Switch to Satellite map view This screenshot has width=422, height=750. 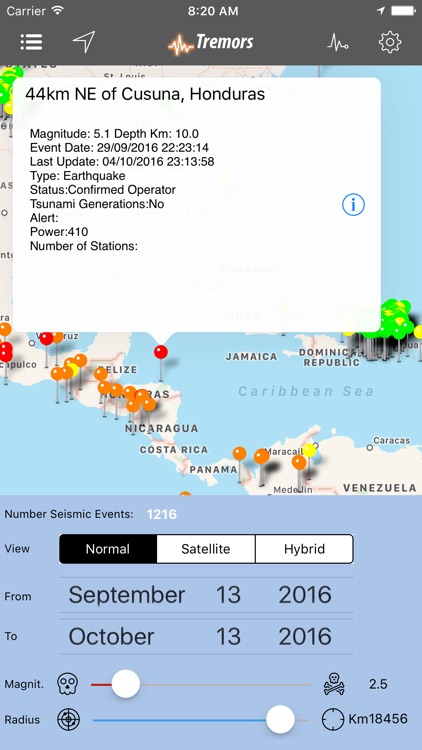point(206,549)
